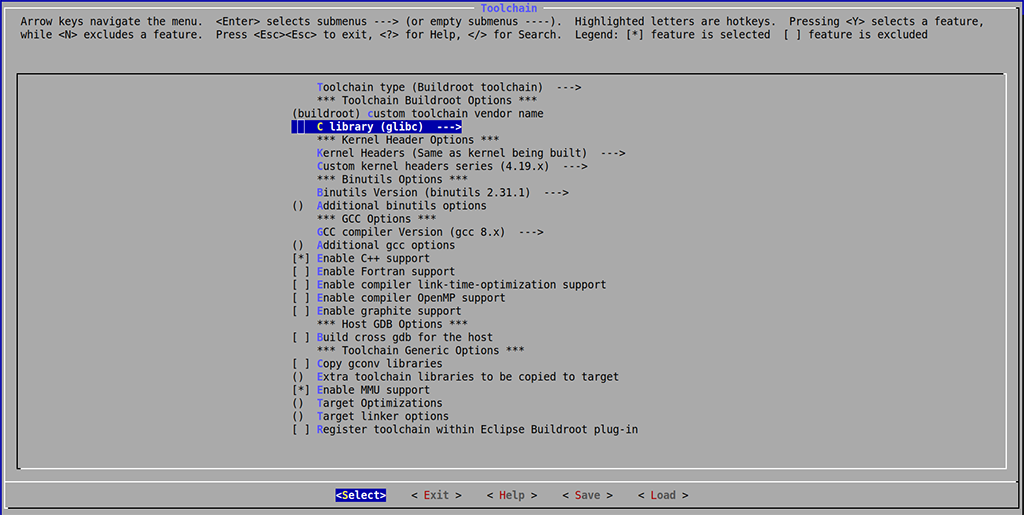Viewport: 1024px width, 515px height.
Task: Click the Load button
Action: point(663,495)
